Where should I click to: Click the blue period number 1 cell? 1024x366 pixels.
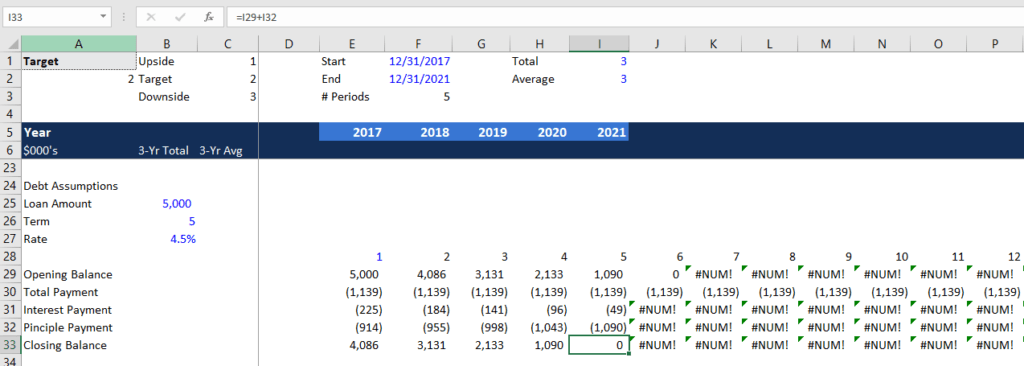pos(352,256)
